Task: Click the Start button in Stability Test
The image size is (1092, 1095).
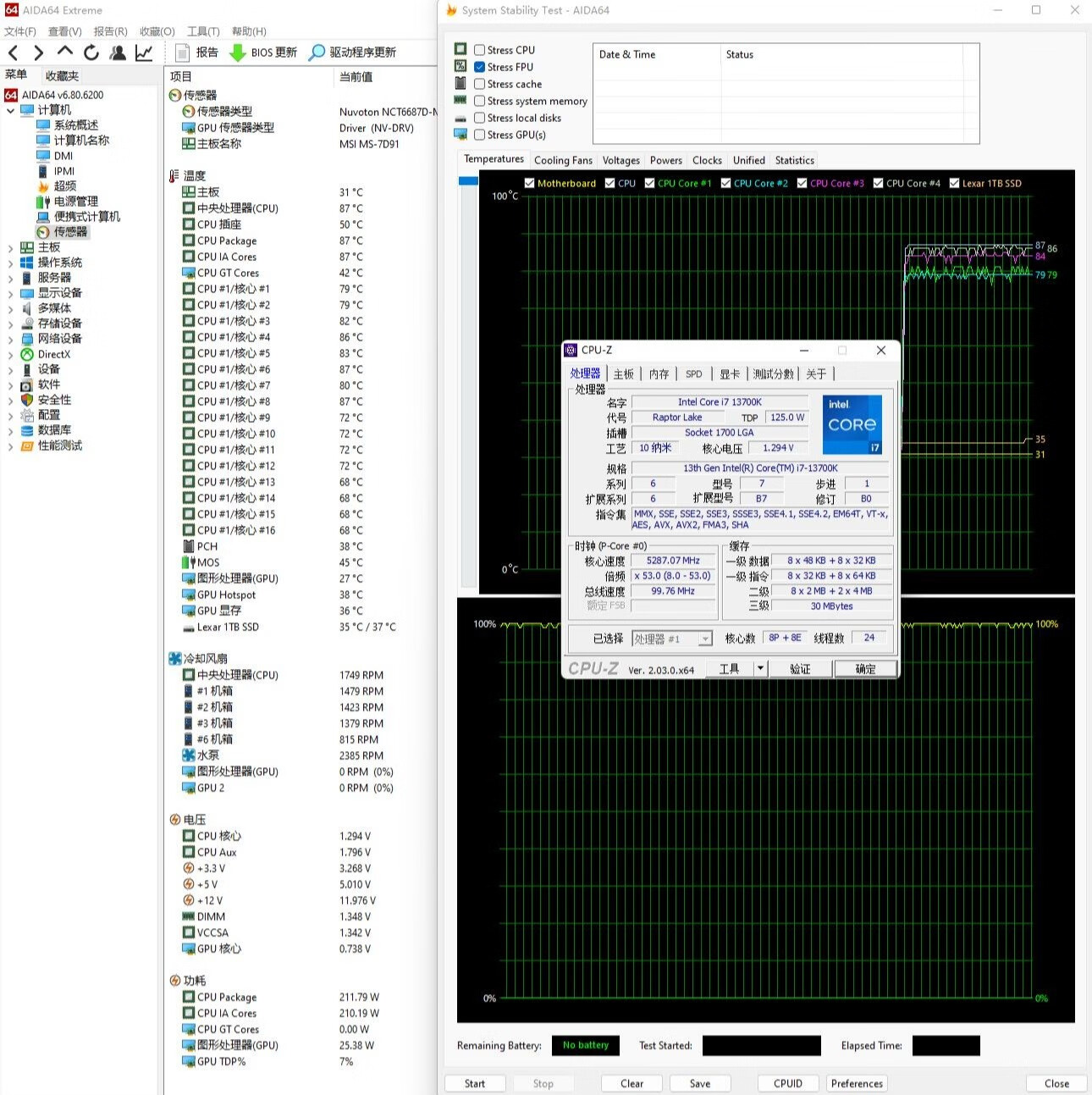Action: pyautogui.click(x=475, y=1083)
